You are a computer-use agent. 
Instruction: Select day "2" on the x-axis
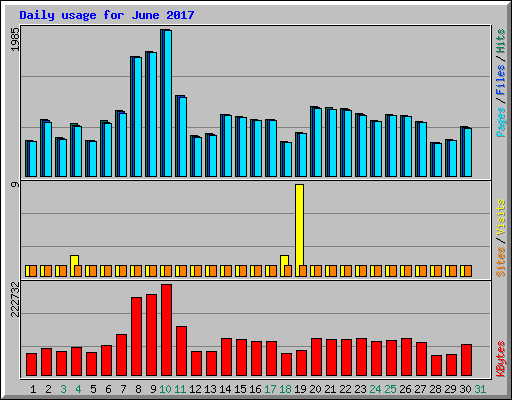(x=48, y=389)
